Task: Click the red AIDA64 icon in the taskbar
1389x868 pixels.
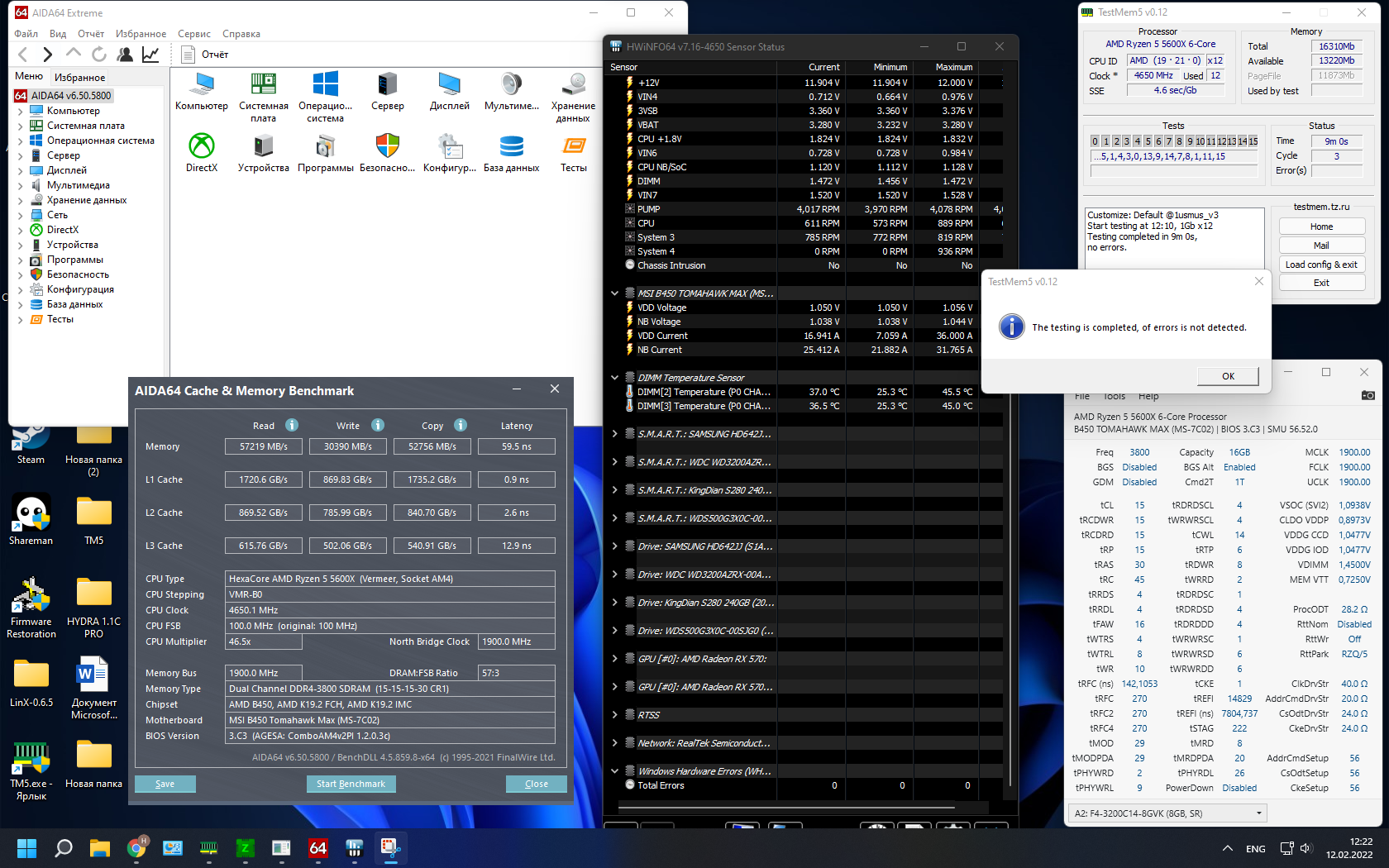Action: [x=318, y=848]
